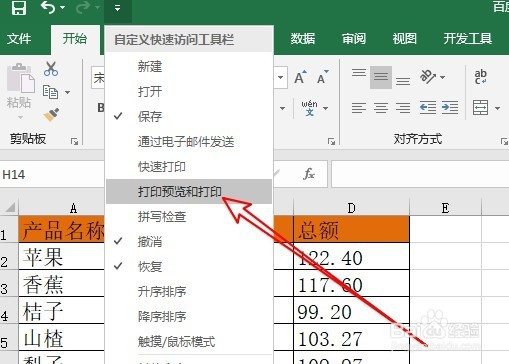
Task: Uncheck 恢复 in the toolbar menu
Action: point(189,266)
